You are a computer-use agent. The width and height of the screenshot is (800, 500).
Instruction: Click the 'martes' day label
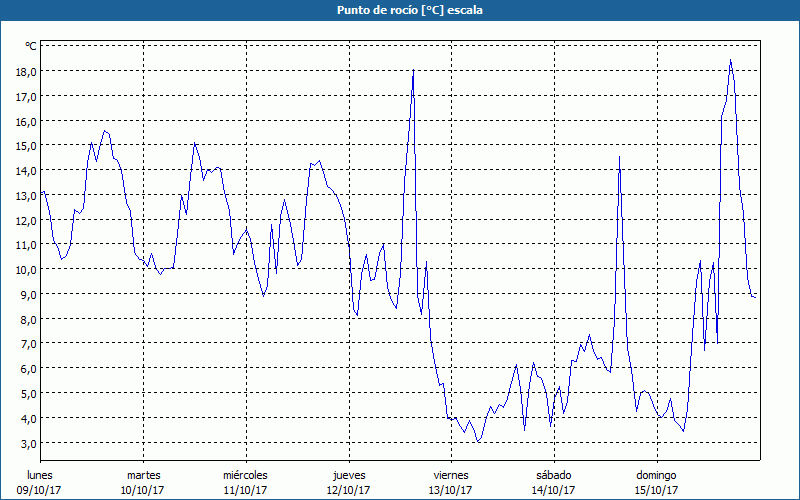(x=143, y=474)
